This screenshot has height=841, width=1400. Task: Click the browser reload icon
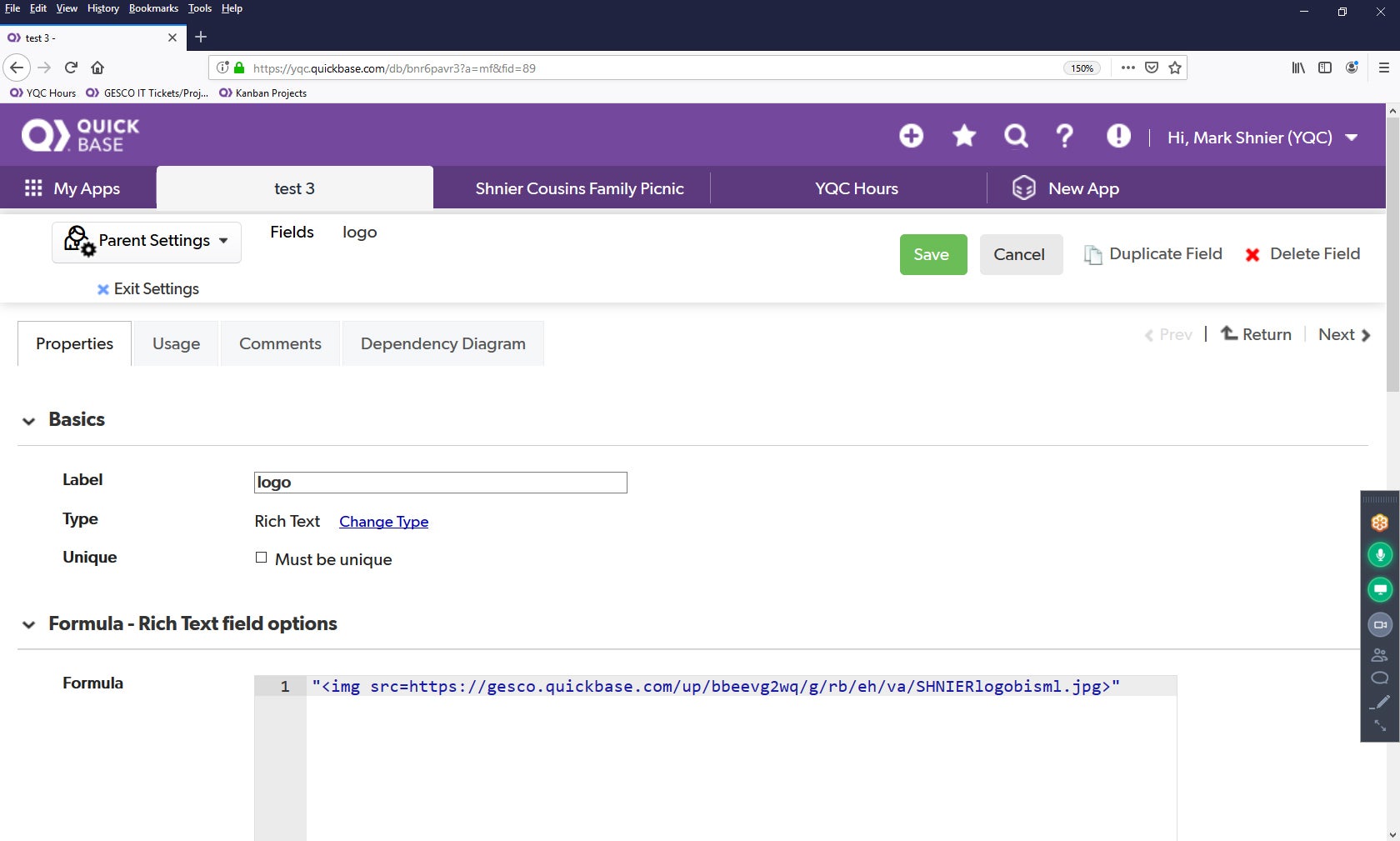coord(71,68)
